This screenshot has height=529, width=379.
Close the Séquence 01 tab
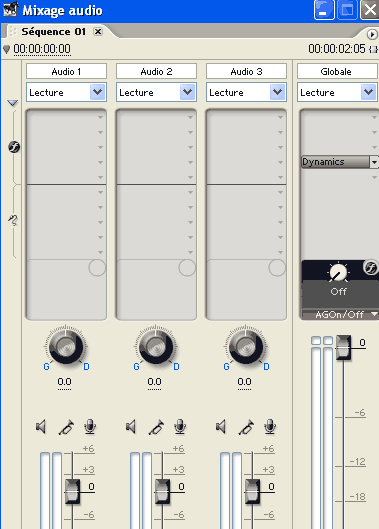[98, 32]
